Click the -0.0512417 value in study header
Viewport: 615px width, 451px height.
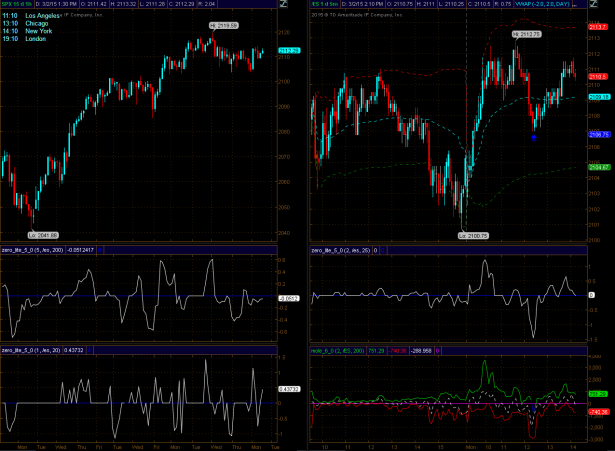pos(80,250)
